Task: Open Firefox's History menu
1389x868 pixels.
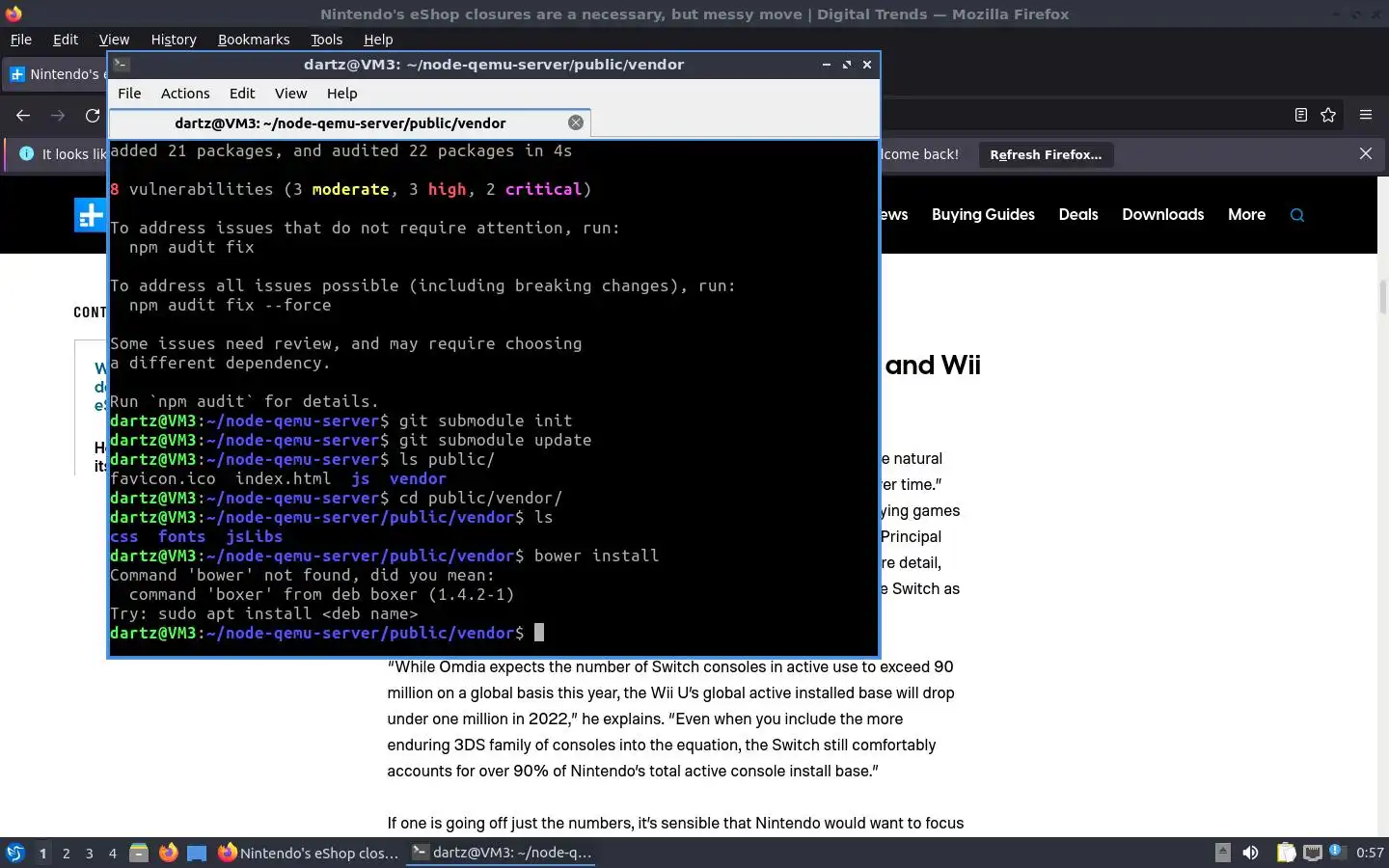Action: click(174, 40)
